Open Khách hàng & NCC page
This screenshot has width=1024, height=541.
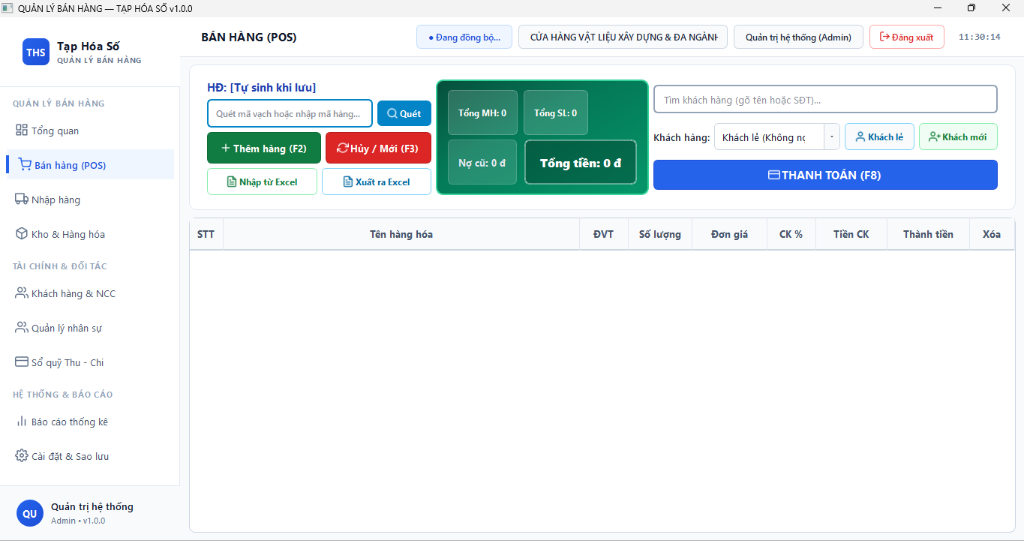click(90, 293)
